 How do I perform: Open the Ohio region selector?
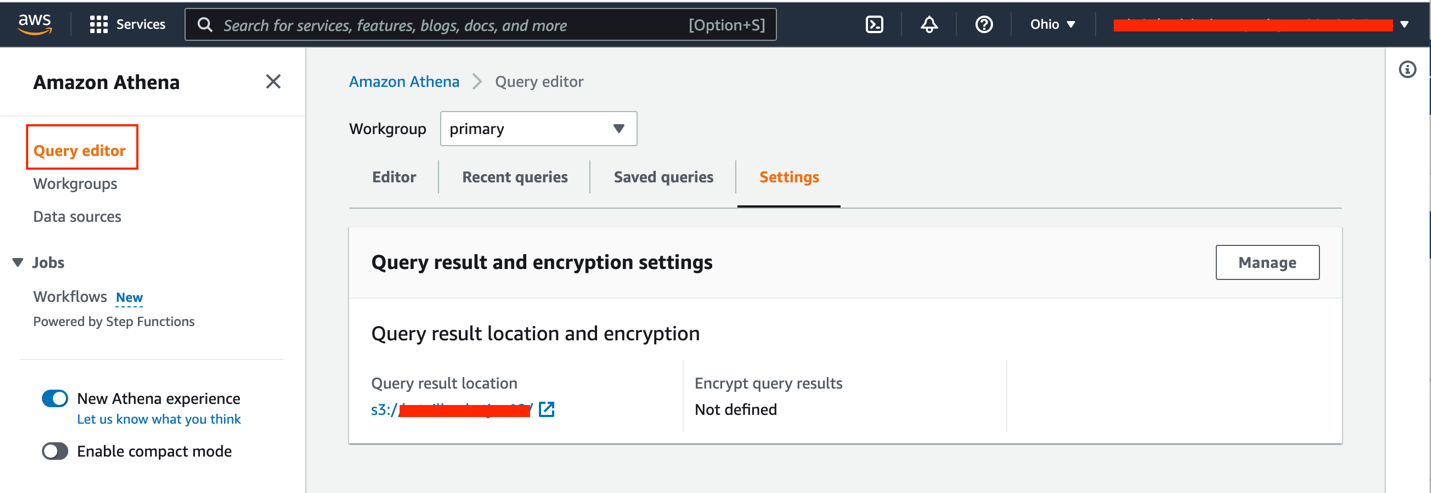pos(1053,24)
